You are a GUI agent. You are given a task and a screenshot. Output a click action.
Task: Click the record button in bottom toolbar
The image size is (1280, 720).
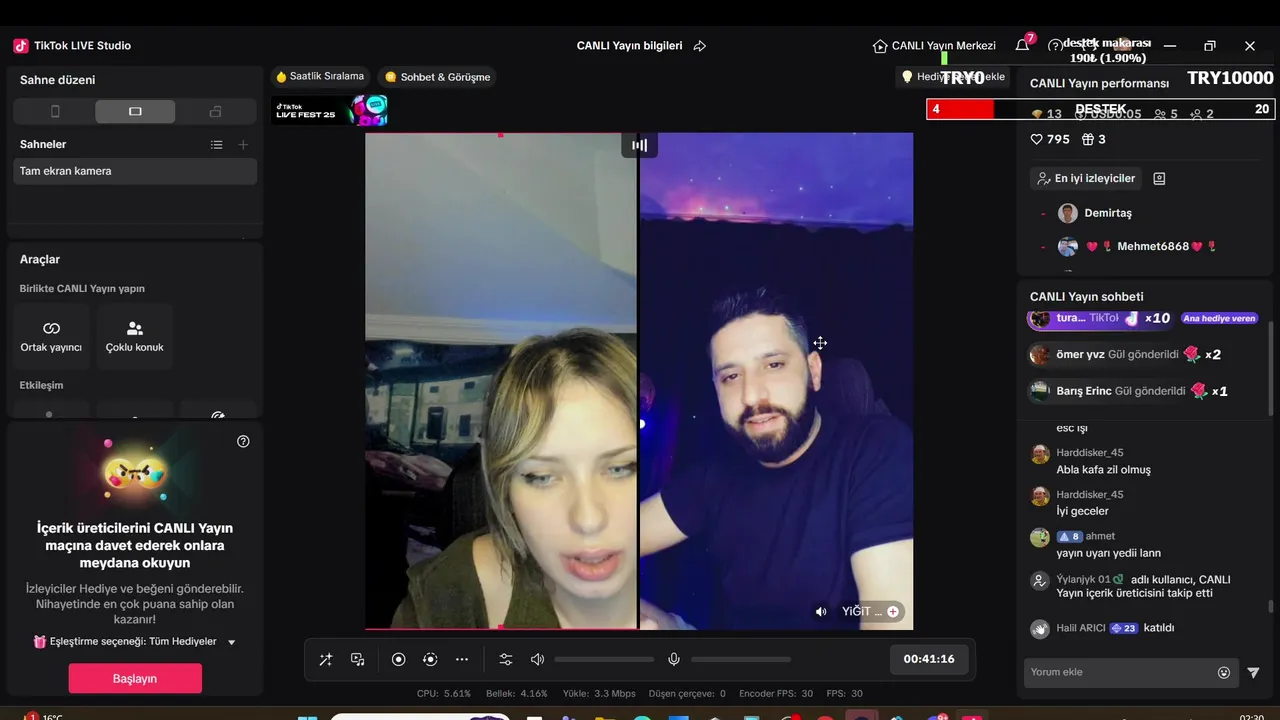click(398, 659)
